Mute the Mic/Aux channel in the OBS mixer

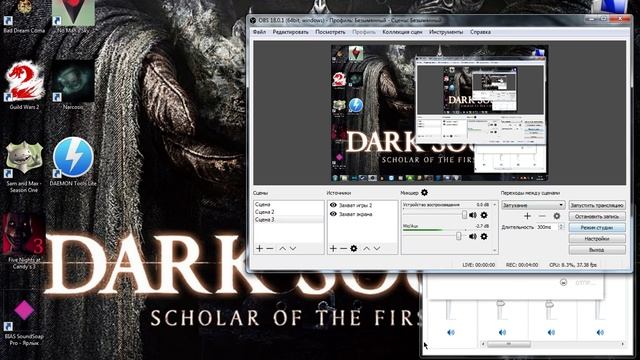473,236
